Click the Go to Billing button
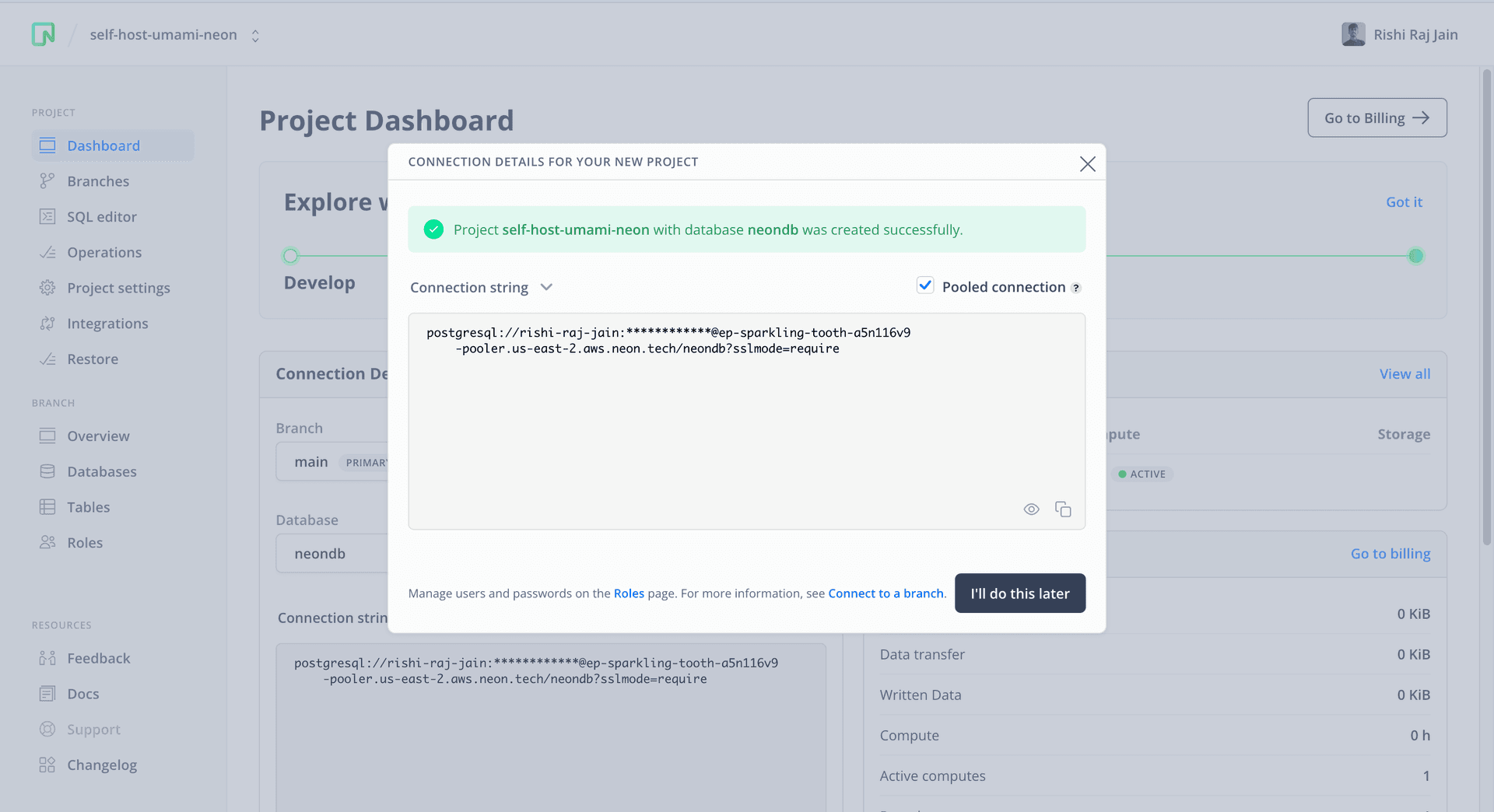 click(1377, 117)
